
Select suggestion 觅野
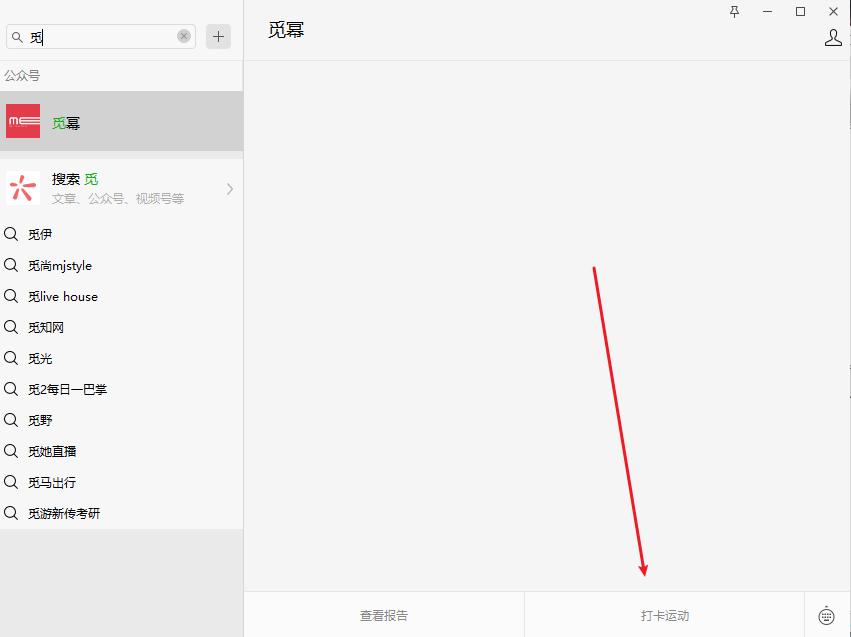click(x=122, y=420)
